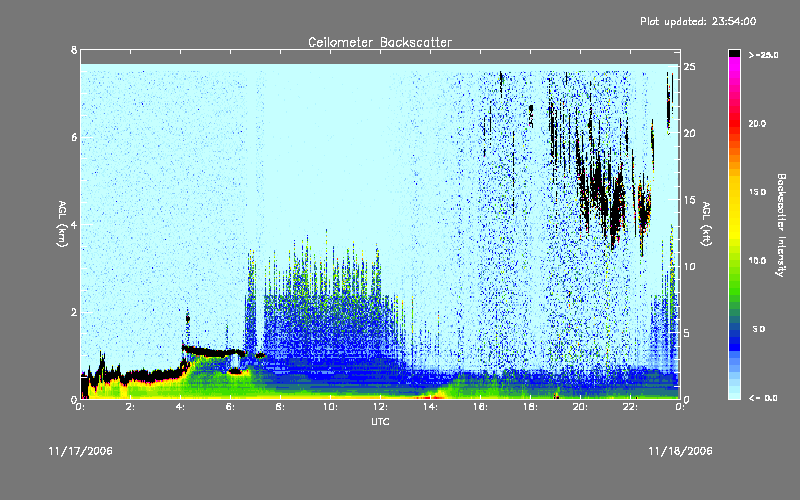This screenshot has width=800, height=500.
Task: Click the 15 kft tick label on right axis
Action: tap(689, 200)
